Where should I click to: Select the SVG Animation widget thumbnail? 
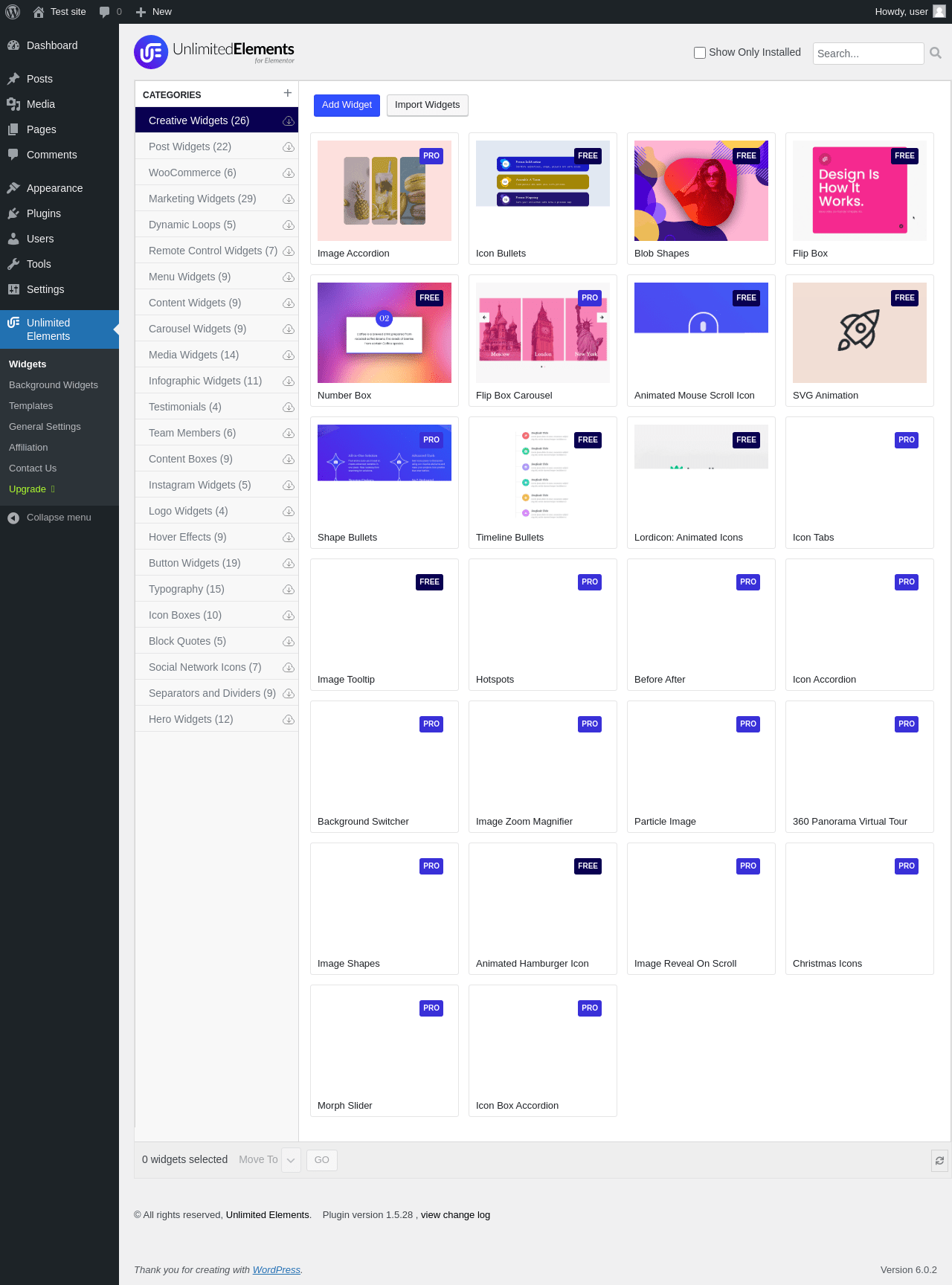[860, 332]
